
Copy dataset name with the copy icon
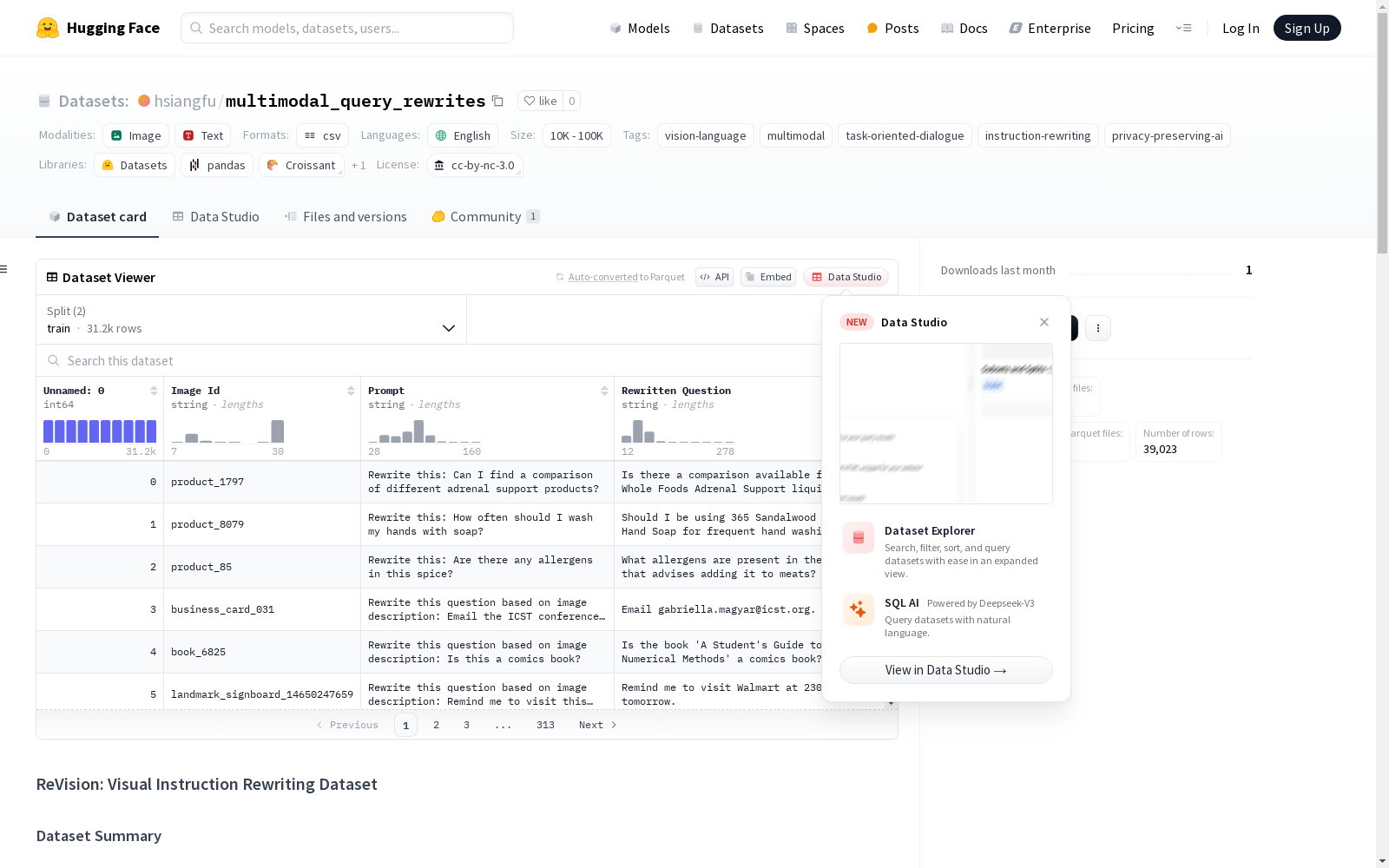pyautogui.click(x=497, y=101)
